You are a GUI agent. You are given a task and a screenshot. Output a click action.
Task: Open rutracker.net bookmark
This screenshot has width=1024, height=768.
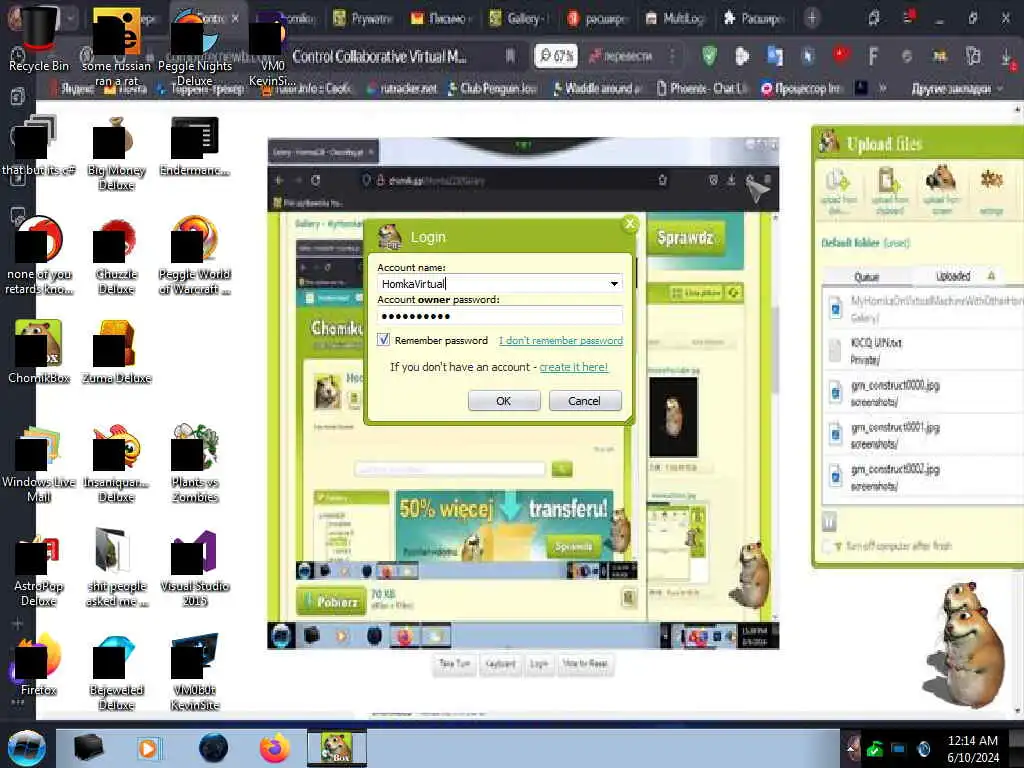pos(402,88)
